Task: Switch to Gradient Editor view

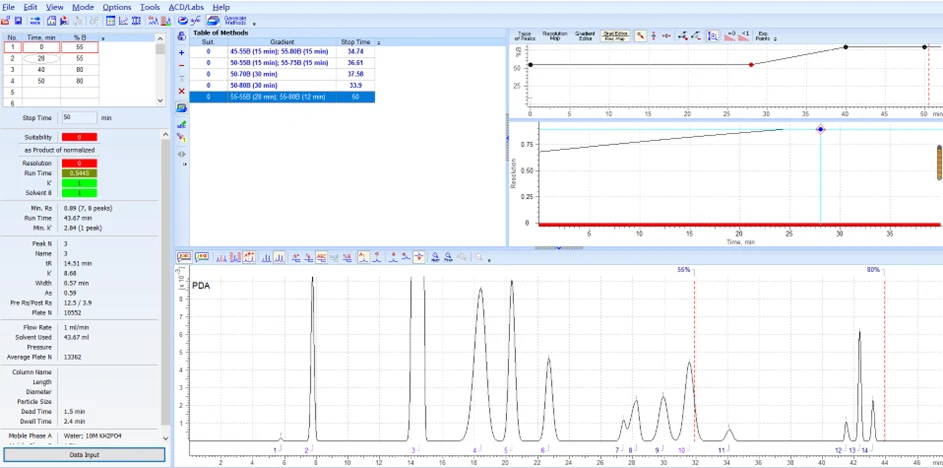Action: [585, 36]
